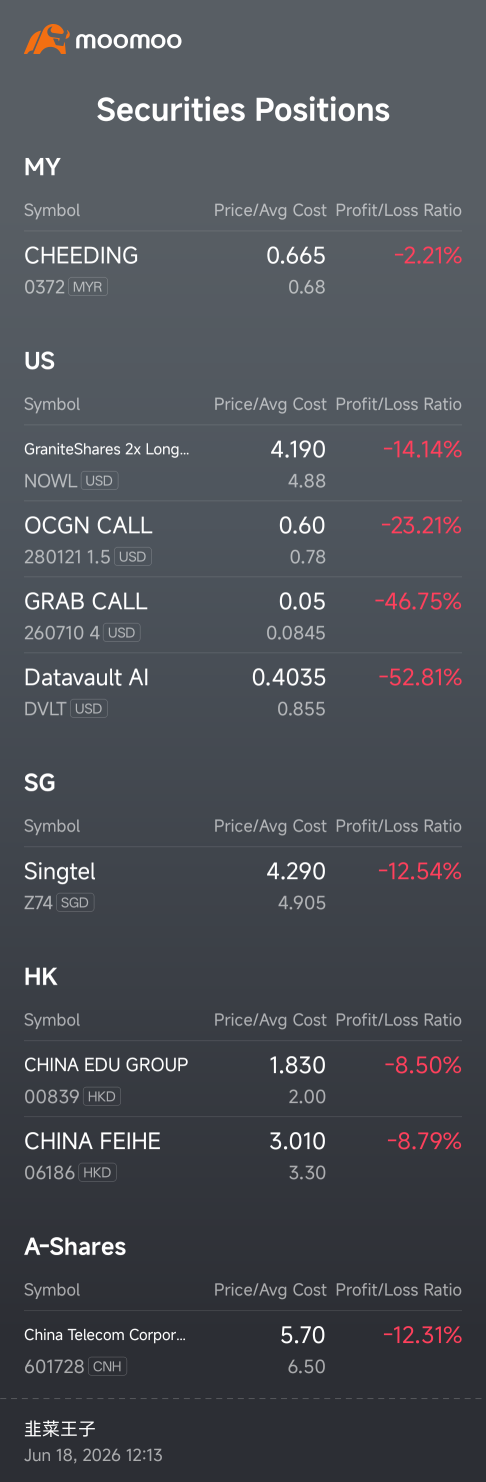Tap the A-Shares section header

[x=75, y=1247]
